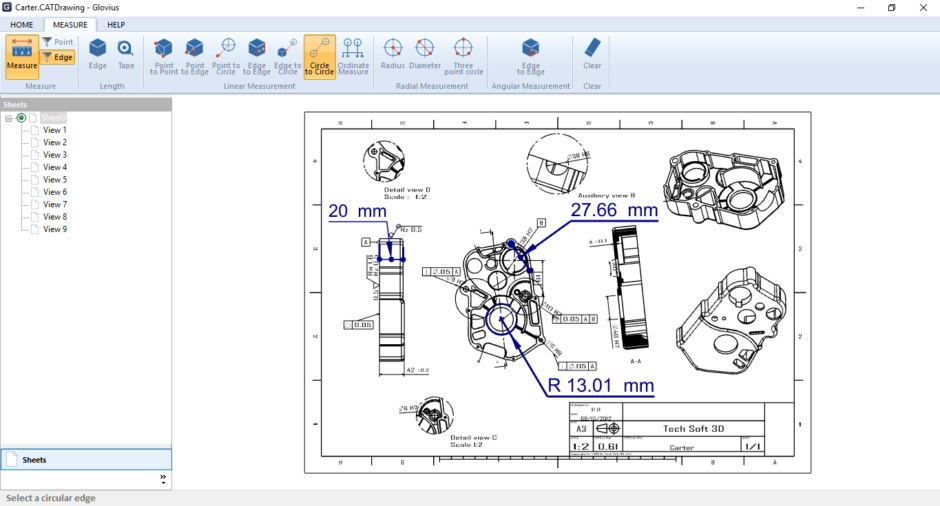
Task: Select the Edge to Circle tool
Action: pyautogui.click(x=288, y=56)
